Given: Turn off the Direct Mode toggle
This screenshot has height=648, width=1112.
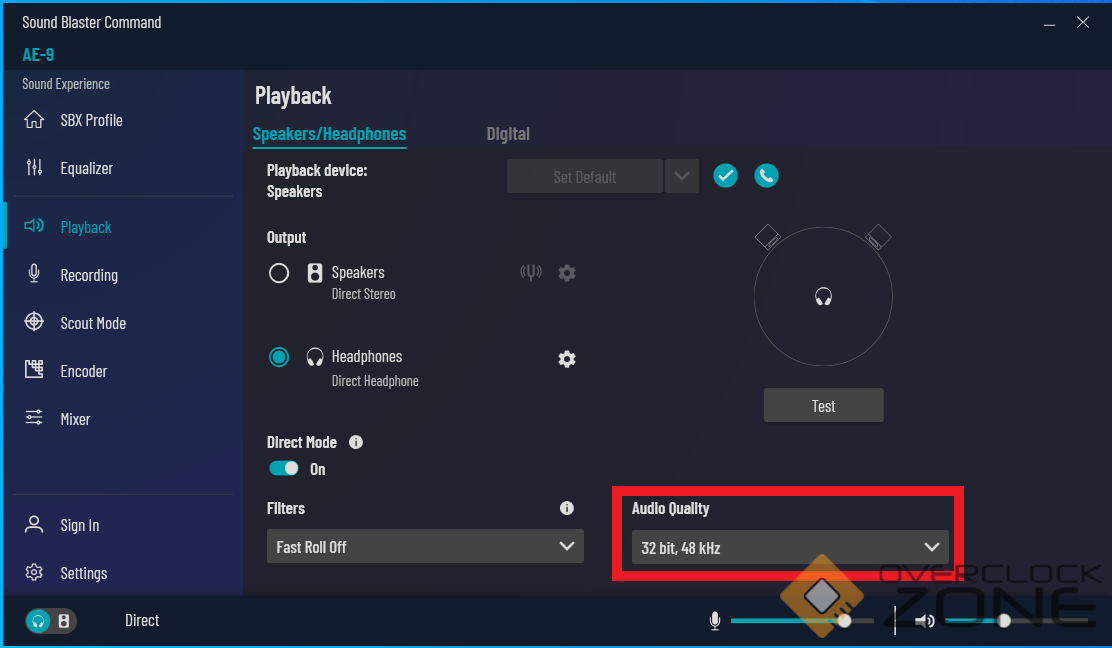Looking at the screenshot, I should (284, 468).
